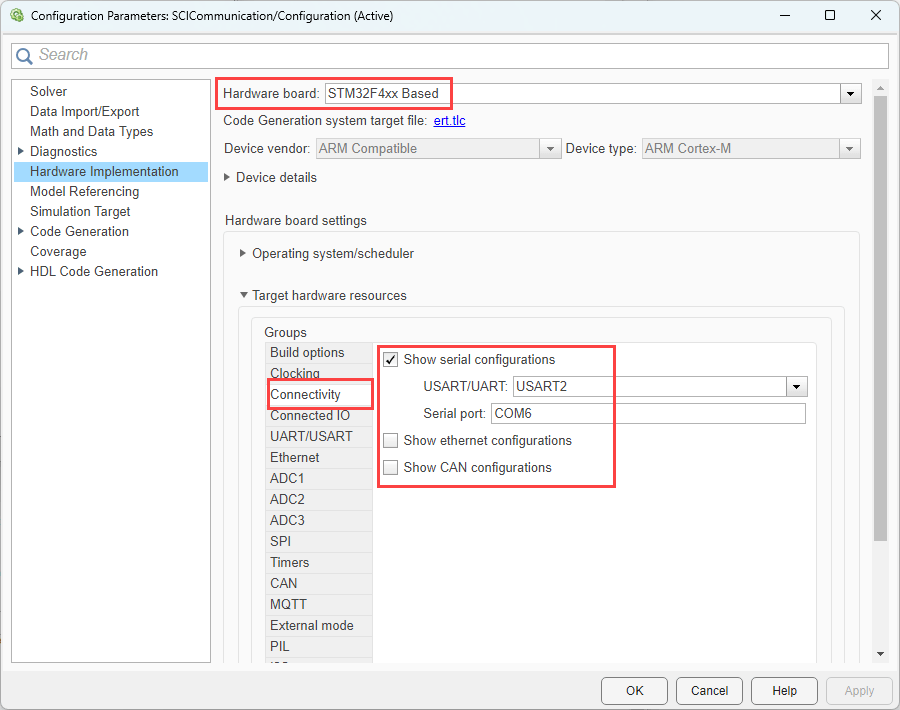Open the Device type dropdown
Viewport: 900px width, 710px height.
point(849,149)
